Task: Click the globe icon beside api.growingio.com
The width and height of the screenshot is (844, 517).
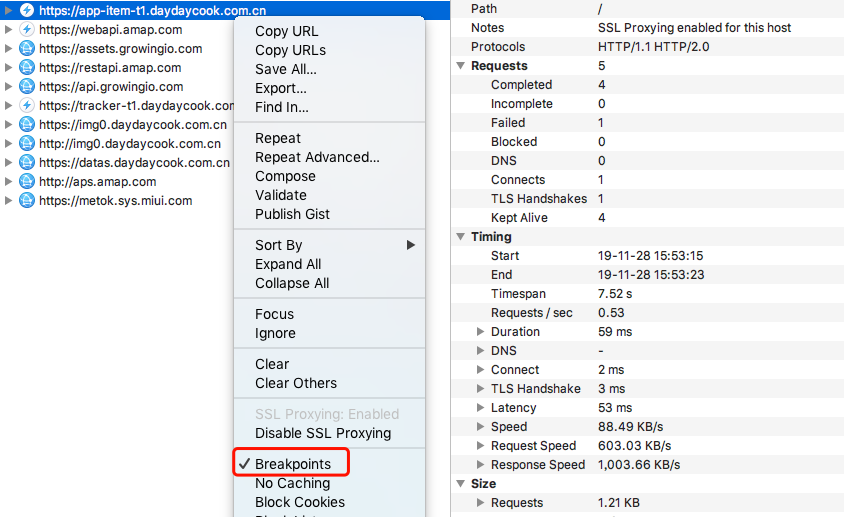Action: (x=27, y=86)
